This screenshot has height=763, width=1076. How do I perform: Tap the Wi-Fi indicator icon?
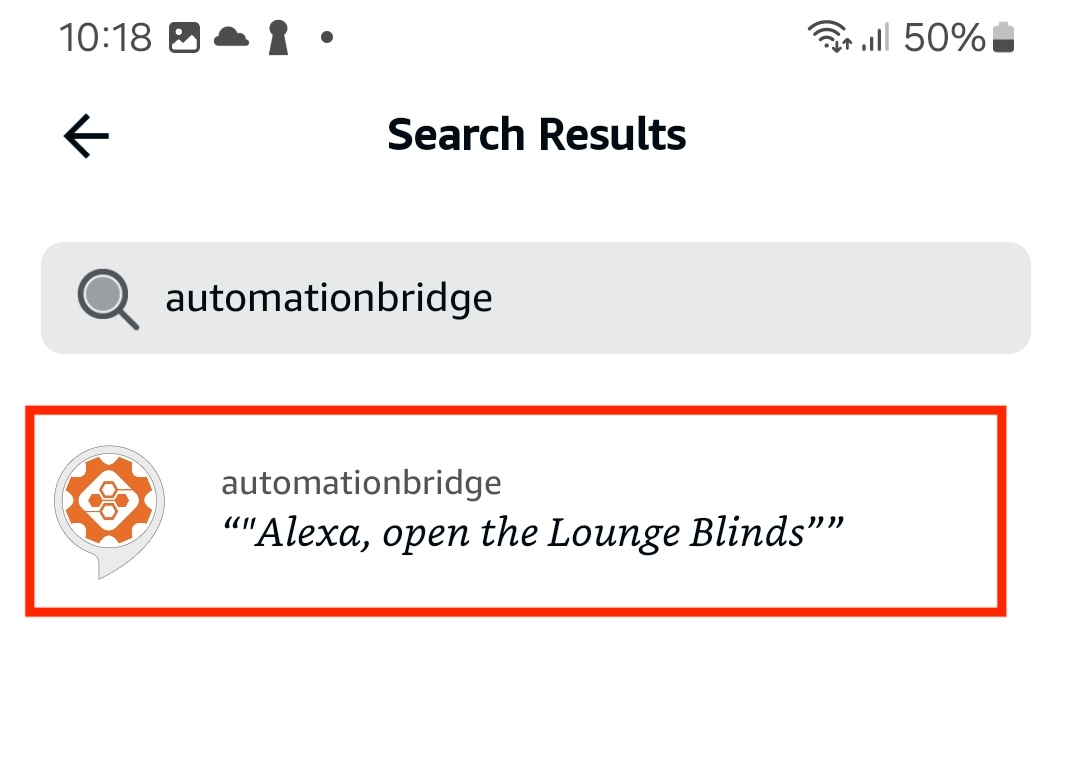pos(830,38)
